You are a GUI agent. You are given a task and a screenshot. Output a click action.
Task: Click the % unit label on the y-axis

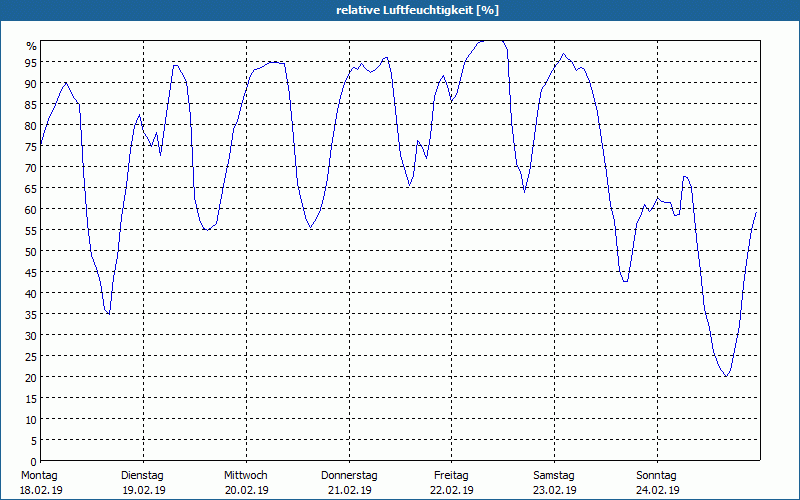(x=32, y=46)
